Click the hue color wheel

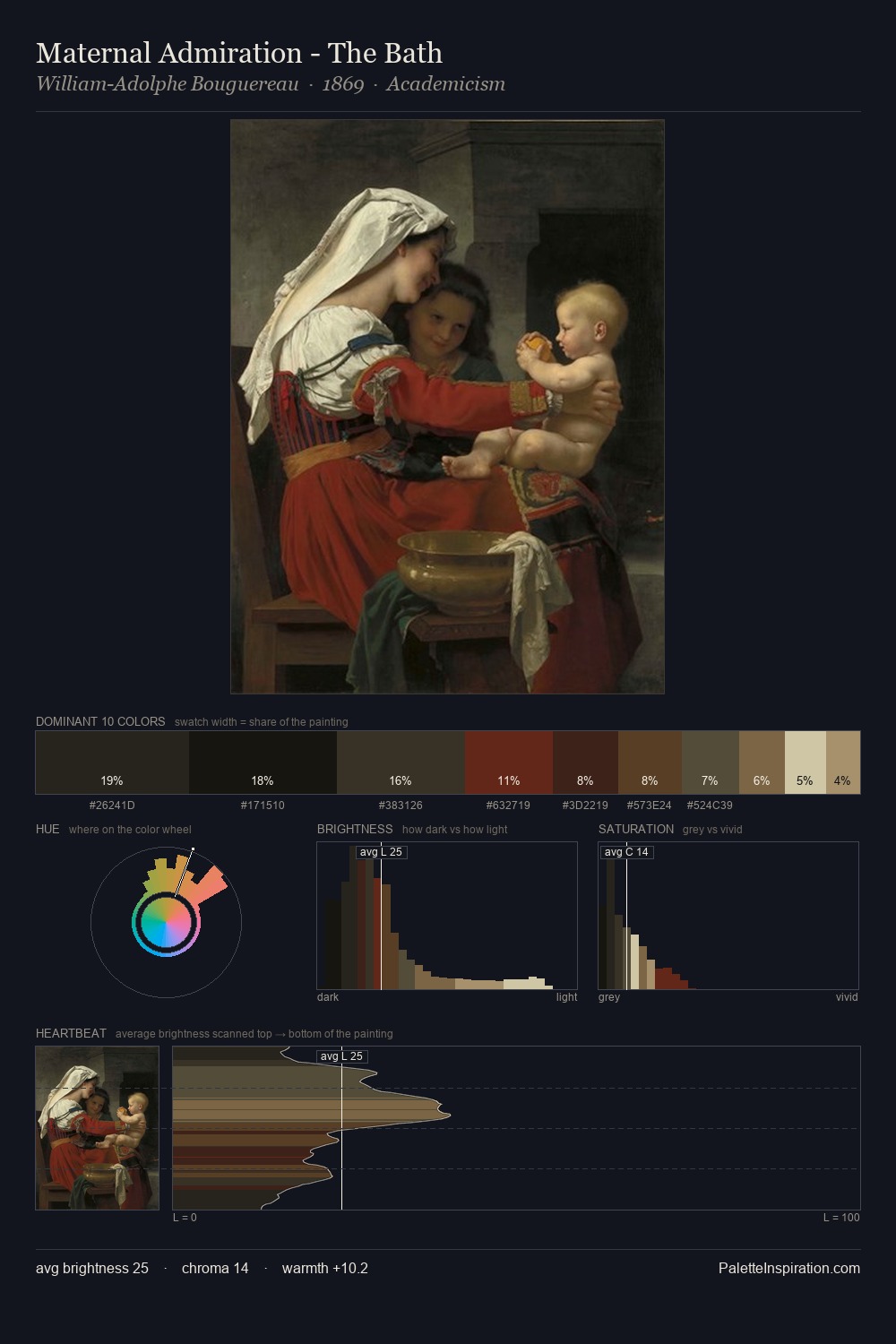(x=166, y=922)
